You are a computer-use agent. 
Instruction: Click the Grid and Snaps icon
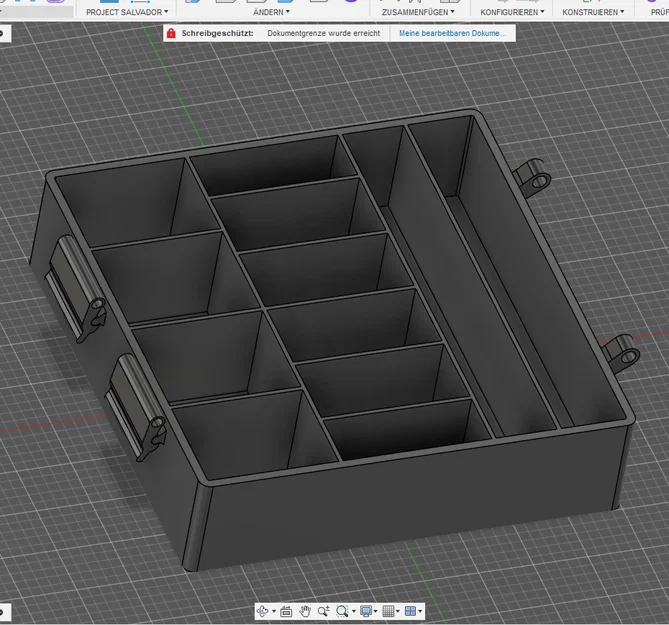click(x=388, y=611)
